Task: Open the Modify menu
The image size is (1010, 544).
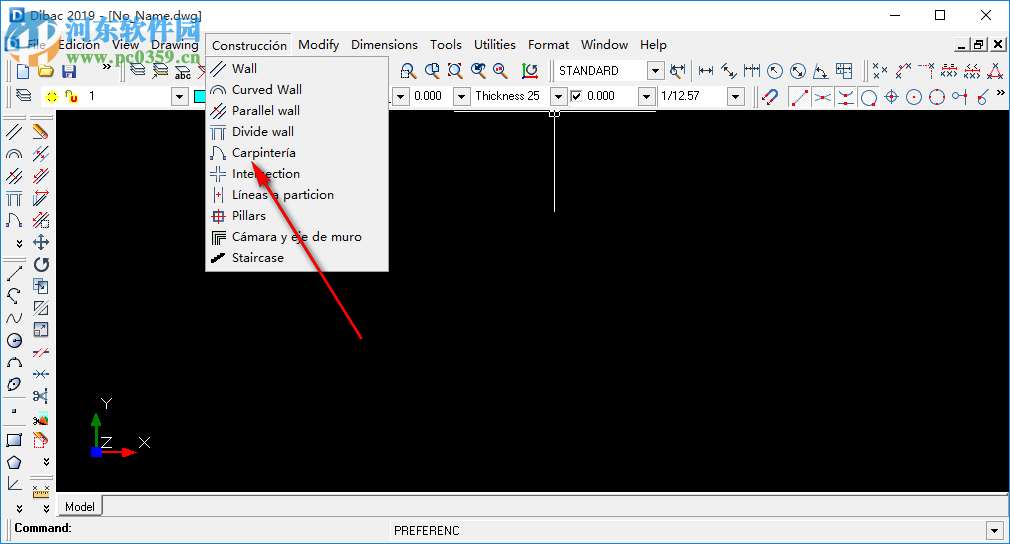Action: (x=318, y=44)
